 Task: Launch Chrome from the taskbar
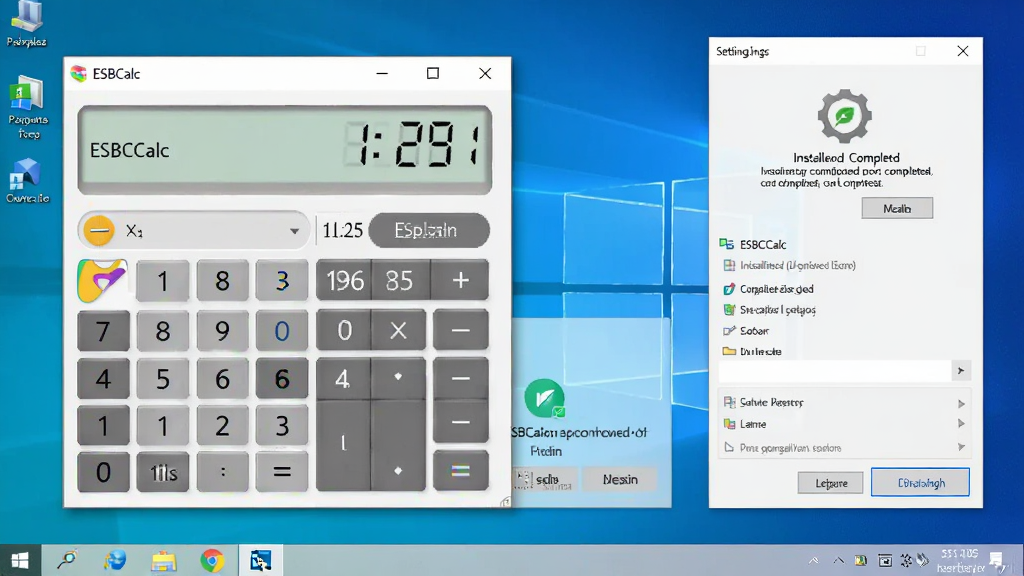point(212,560)
